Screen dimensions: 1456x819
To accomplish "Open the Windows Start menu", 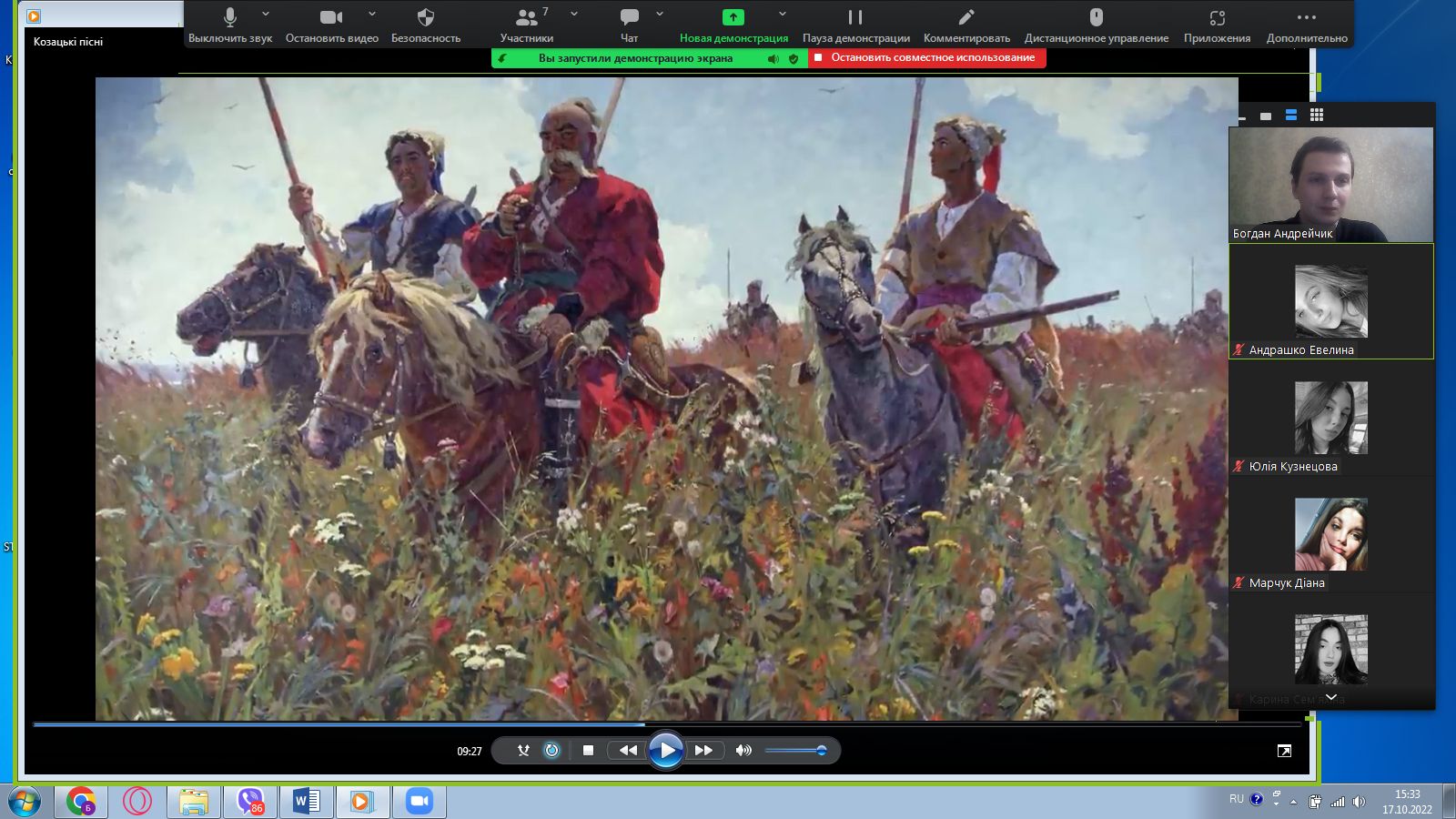I will click(25, 802).
